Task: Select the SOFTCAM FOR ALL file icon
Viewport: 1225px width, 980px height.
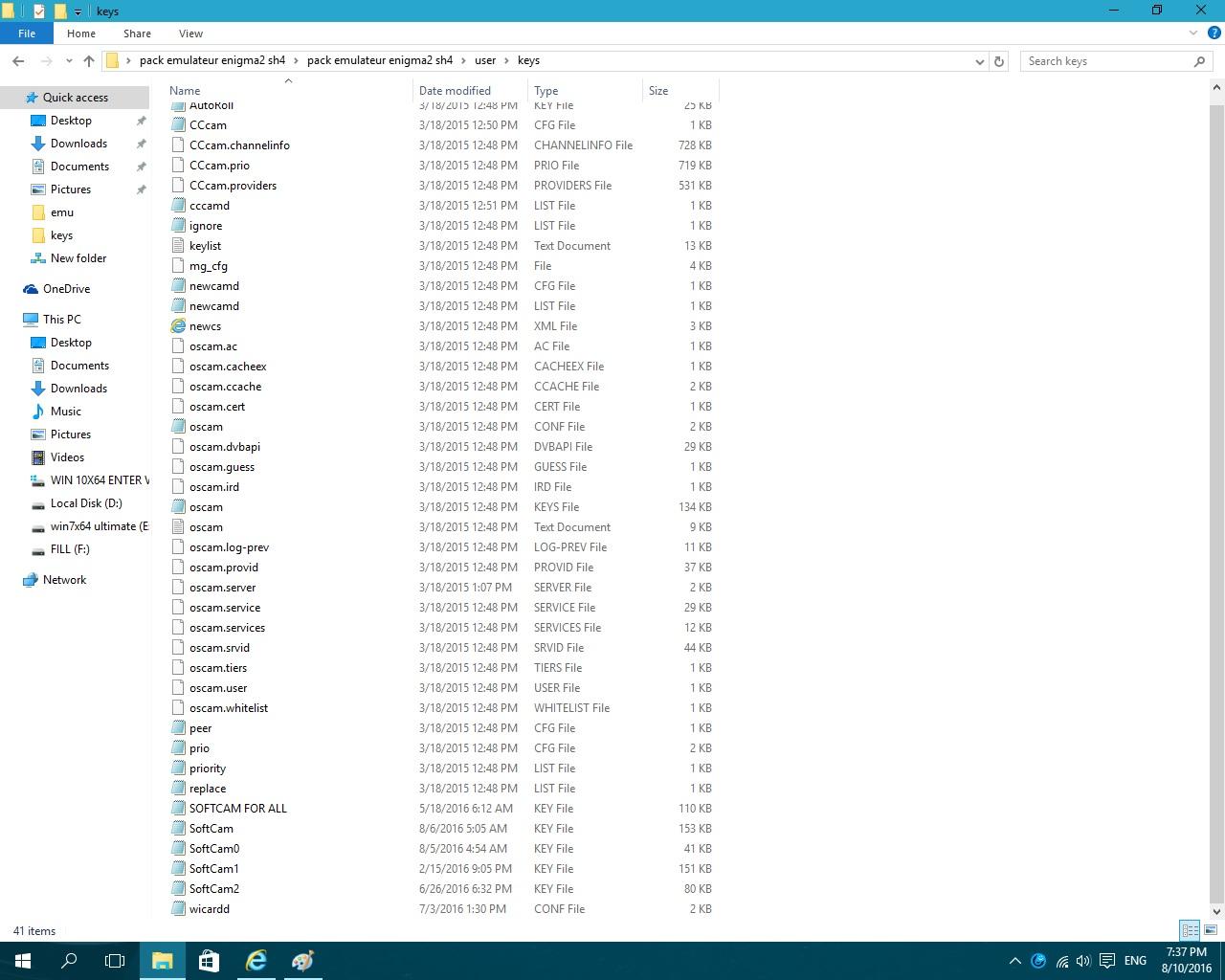Action: [178, 809]
